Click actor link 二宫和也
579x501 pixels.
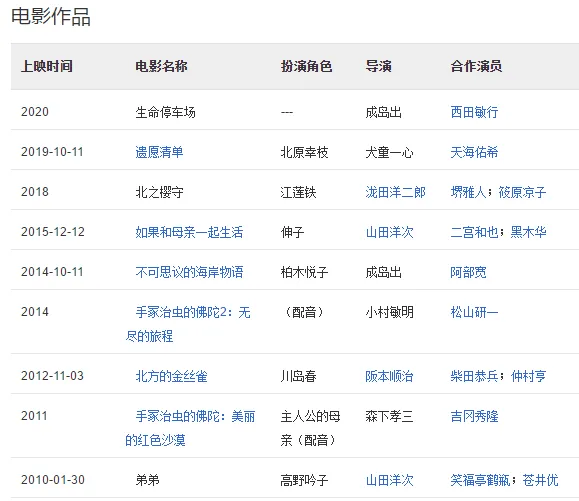[x=474, y=232]
